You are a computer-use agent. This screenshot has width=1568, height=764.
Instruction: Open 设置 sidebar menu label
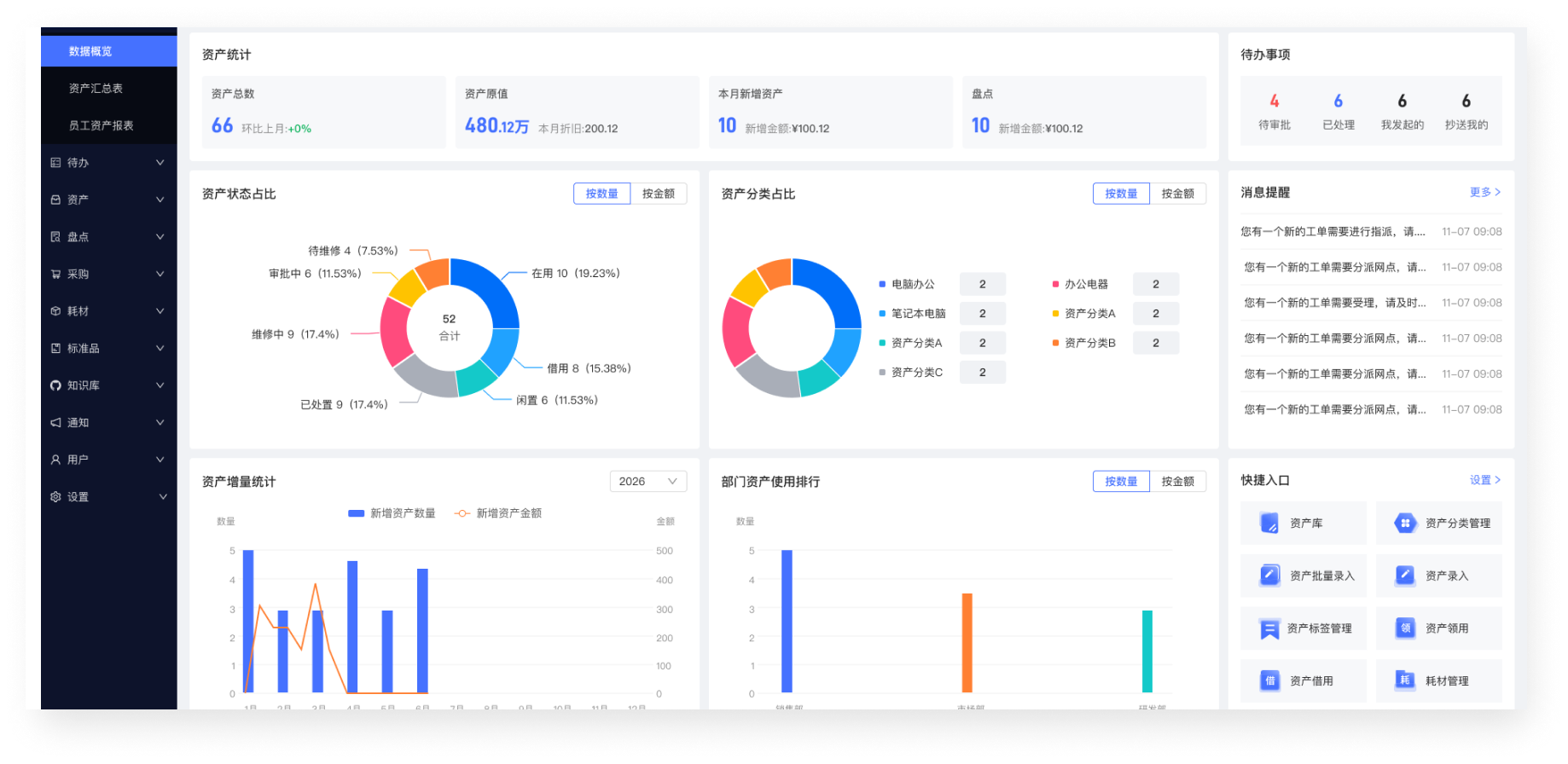78,496
